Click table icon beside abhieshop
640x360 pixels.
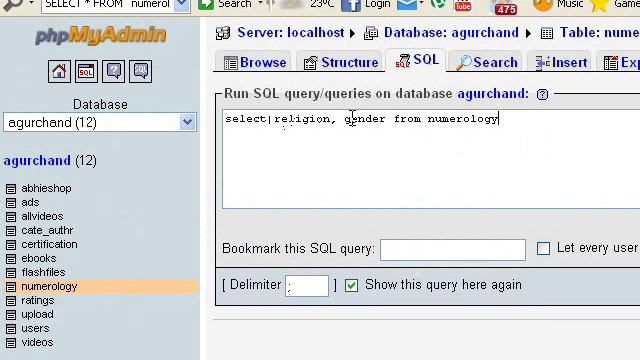(x=11, y=189)
